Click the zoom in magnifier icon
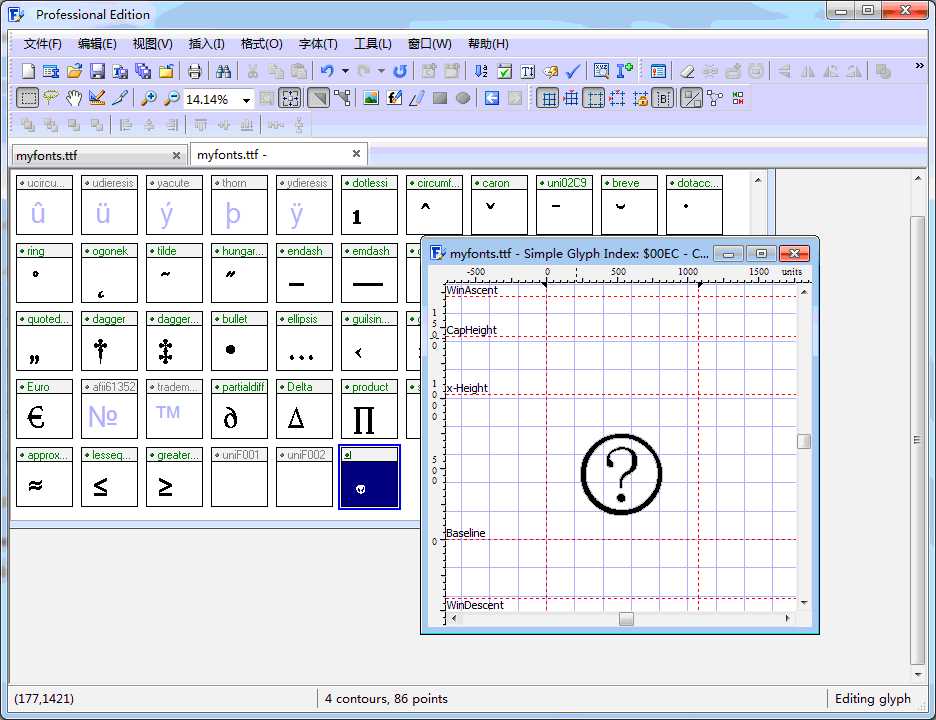The width and height of the screenshot is (936, 720). pos(149,99)
